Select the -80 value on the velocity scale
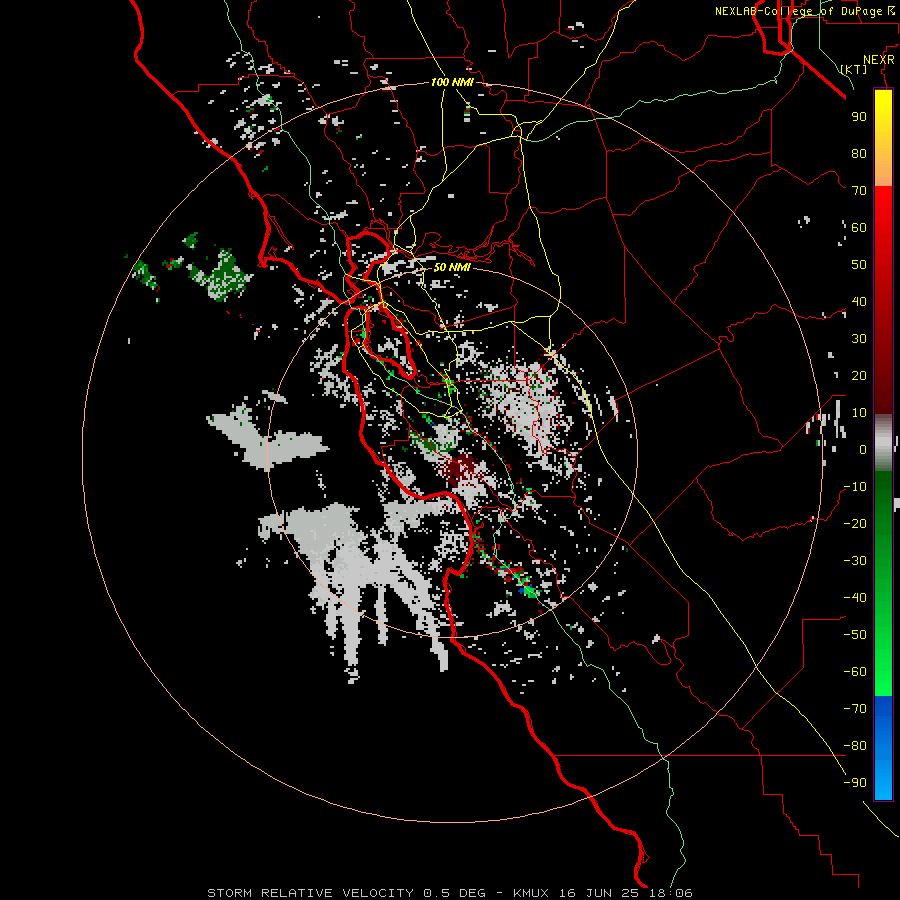This screenshot has height=900, width=900. point(855,746)
